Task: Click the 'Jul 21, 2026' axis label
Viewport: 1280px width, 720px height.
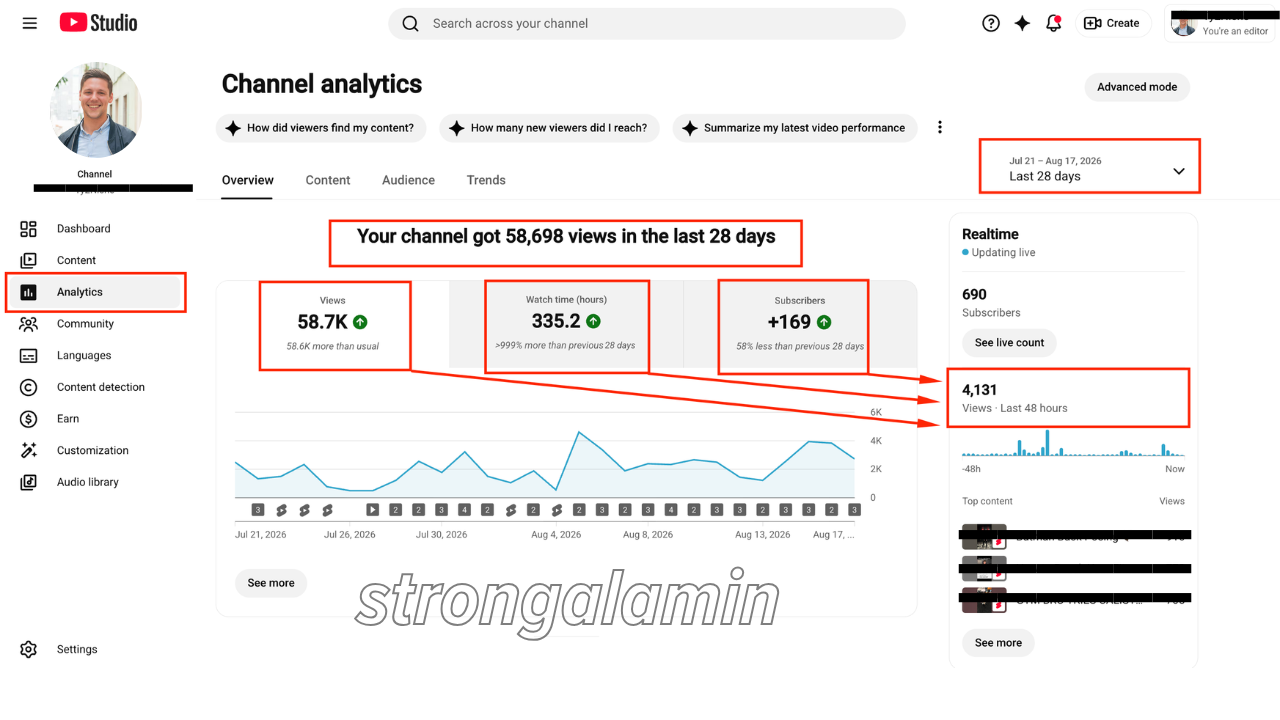Action: [x=261, y=535]
